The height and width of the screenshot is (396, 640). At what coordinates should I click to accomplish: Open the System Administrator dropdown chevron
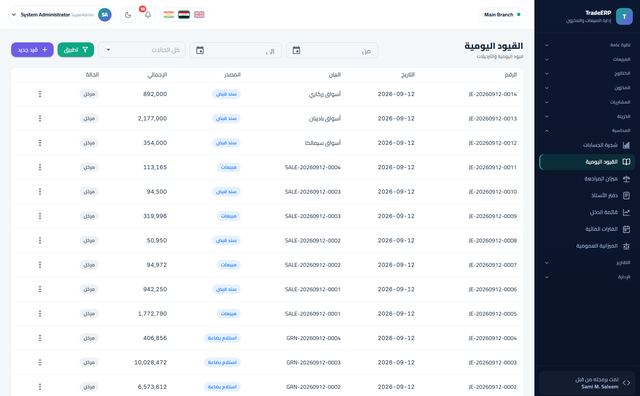coord(13,15)
